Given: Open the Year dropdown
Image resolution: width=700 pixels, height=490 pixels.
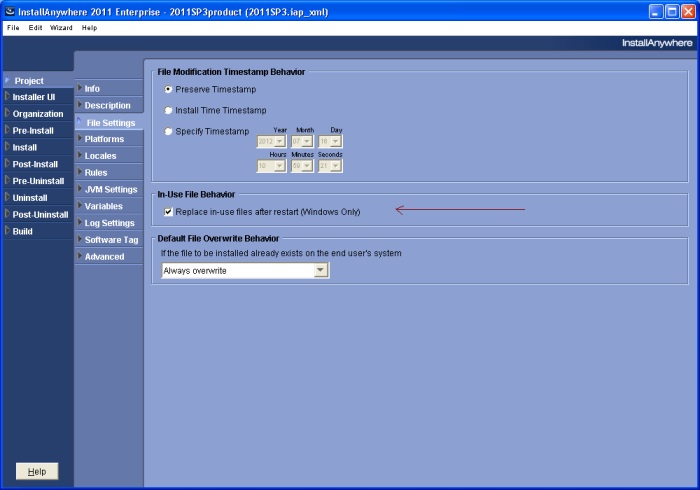Looking at the screenshot, I should pyautogui.click(x=271, y=141).
